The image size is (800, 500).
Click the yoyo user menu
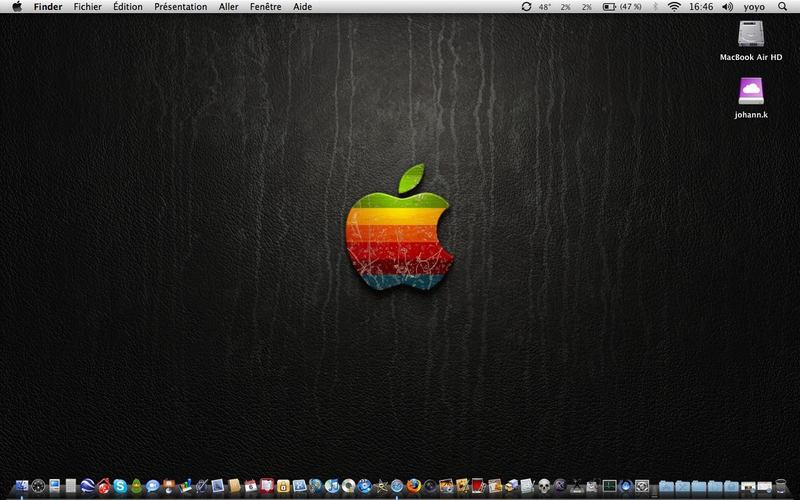pos(754,7)
